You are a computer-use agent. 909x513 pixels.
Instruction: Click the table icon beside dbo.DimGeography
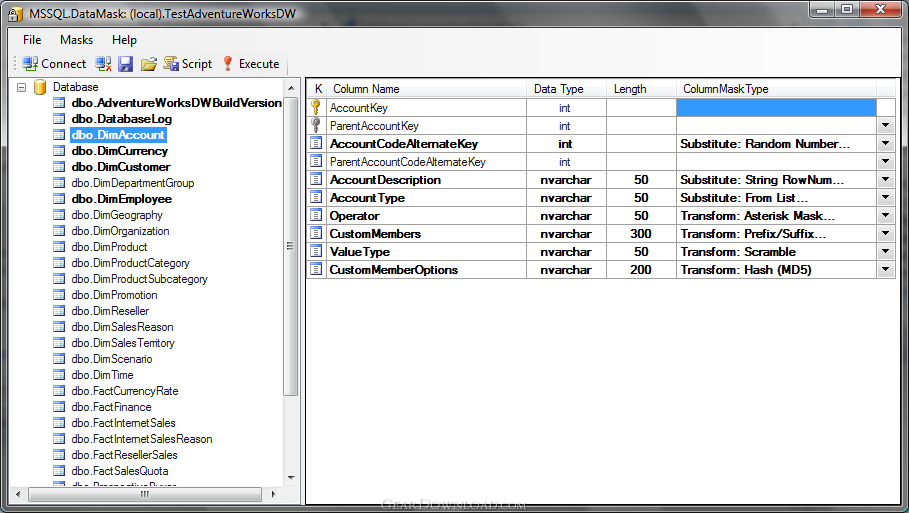pos(59,215)
